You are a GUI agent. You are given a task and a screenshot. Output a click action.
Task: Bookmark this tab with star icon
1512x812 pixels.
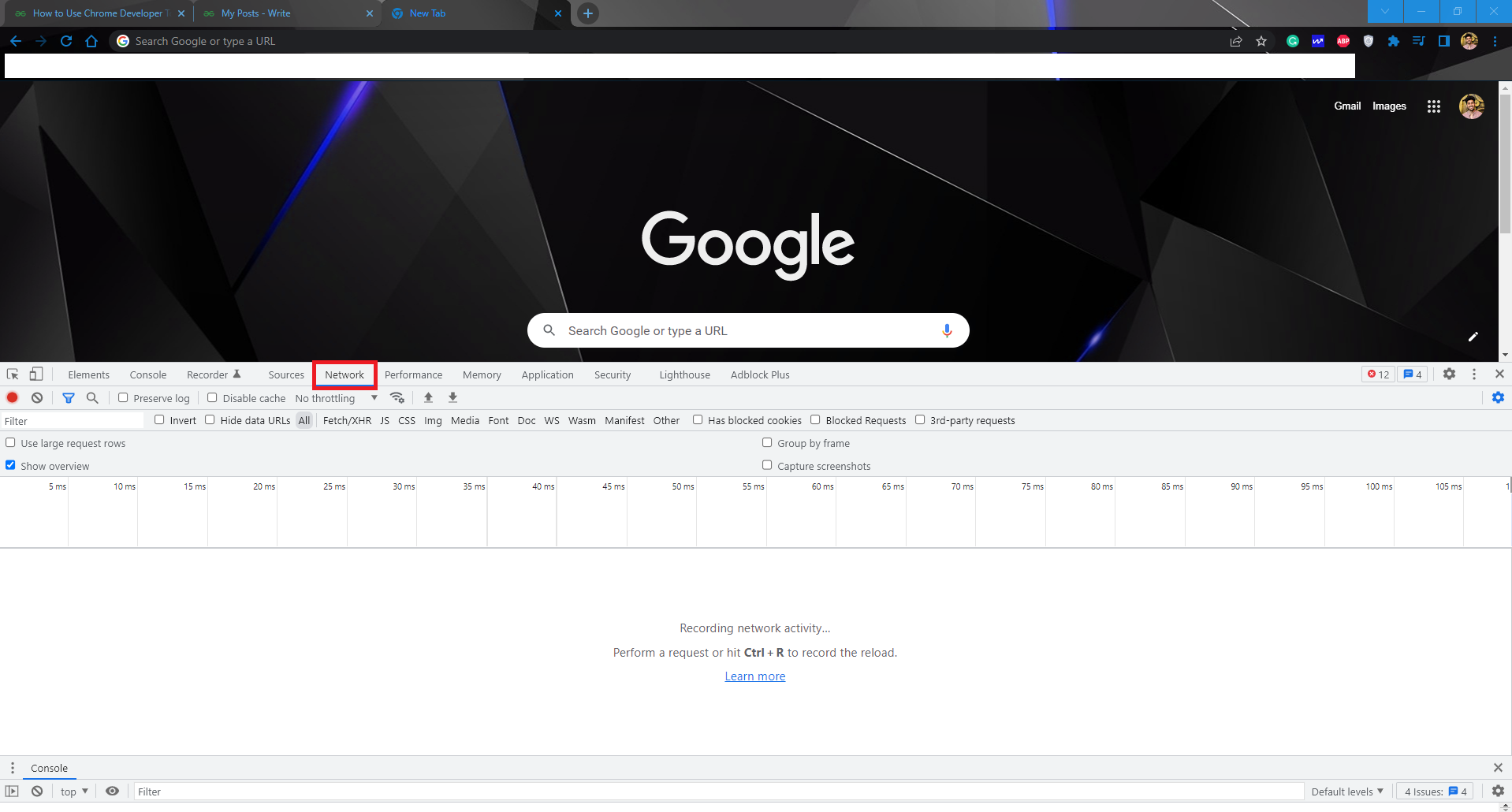(x=1261, y=41)
